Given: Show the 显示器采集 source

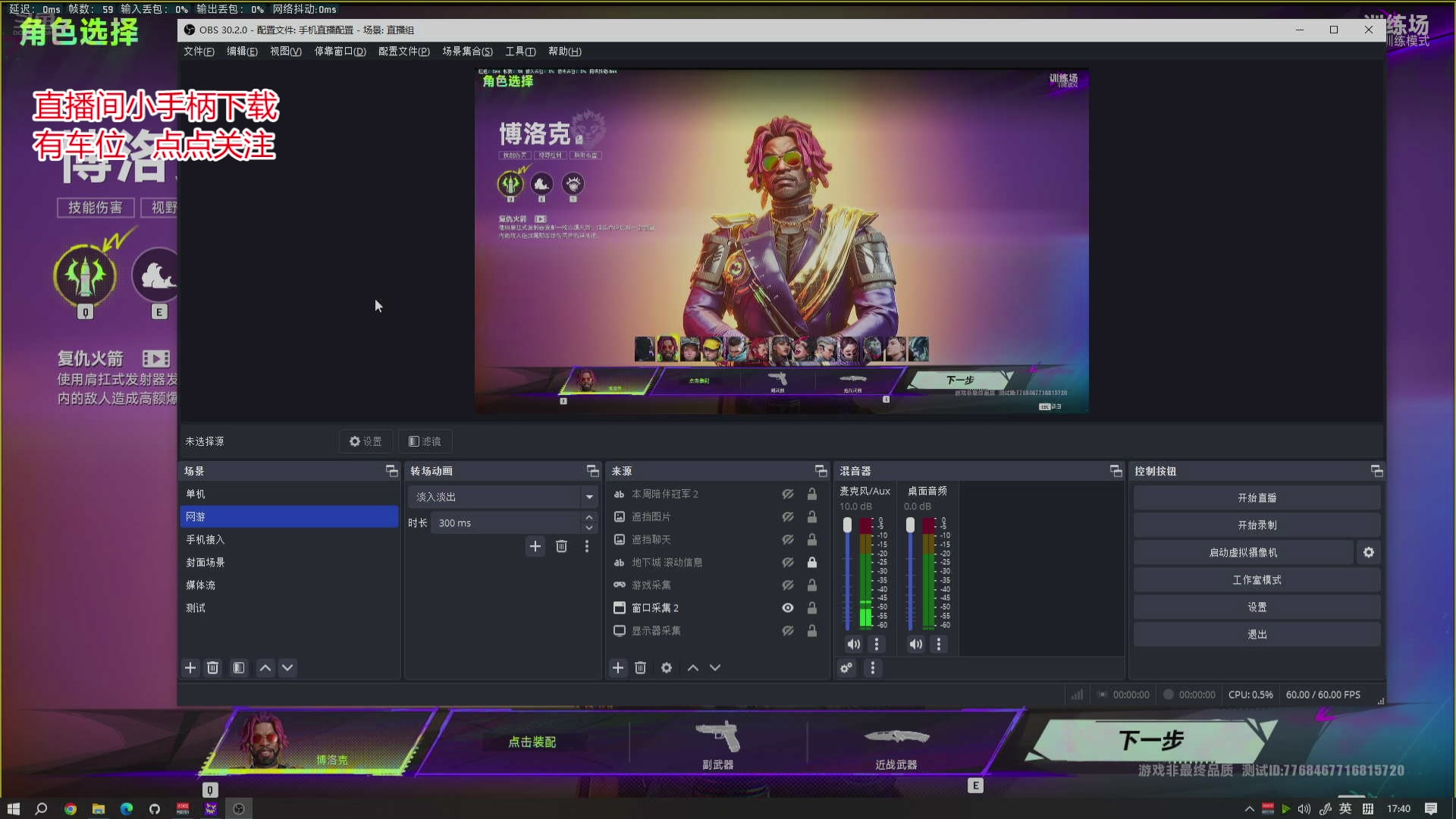Looking at the screenshot, I should [x=789, y=631].
